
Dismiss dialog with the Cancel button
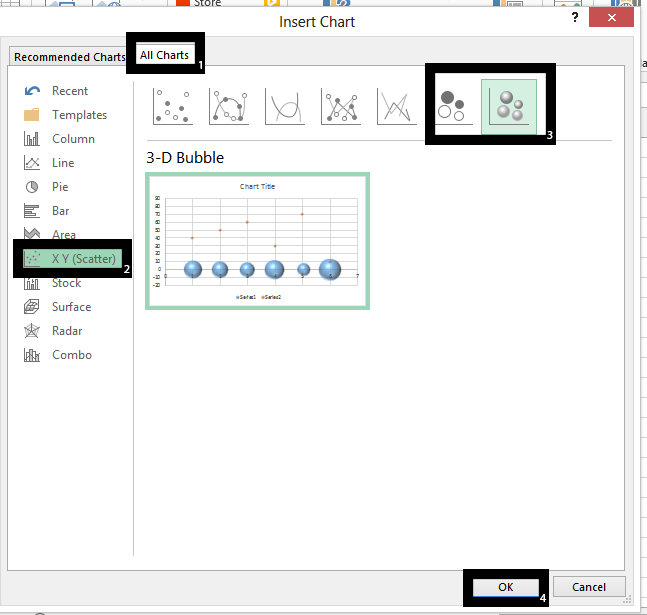click(589, 587)
